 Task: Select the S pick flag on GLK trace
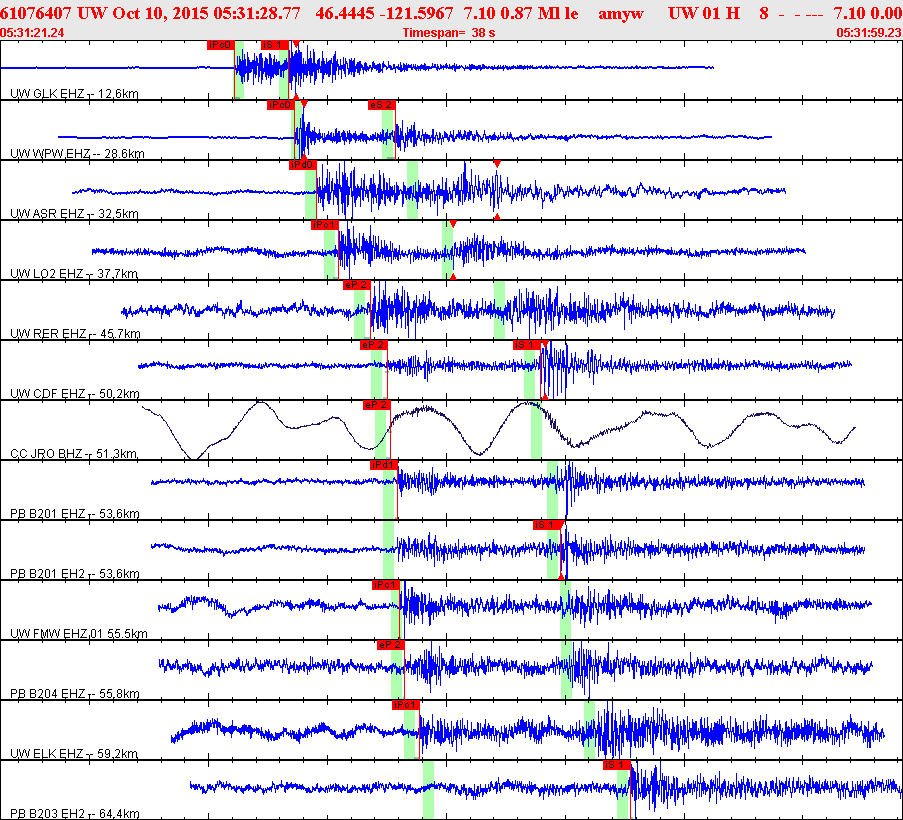point(273,45)
